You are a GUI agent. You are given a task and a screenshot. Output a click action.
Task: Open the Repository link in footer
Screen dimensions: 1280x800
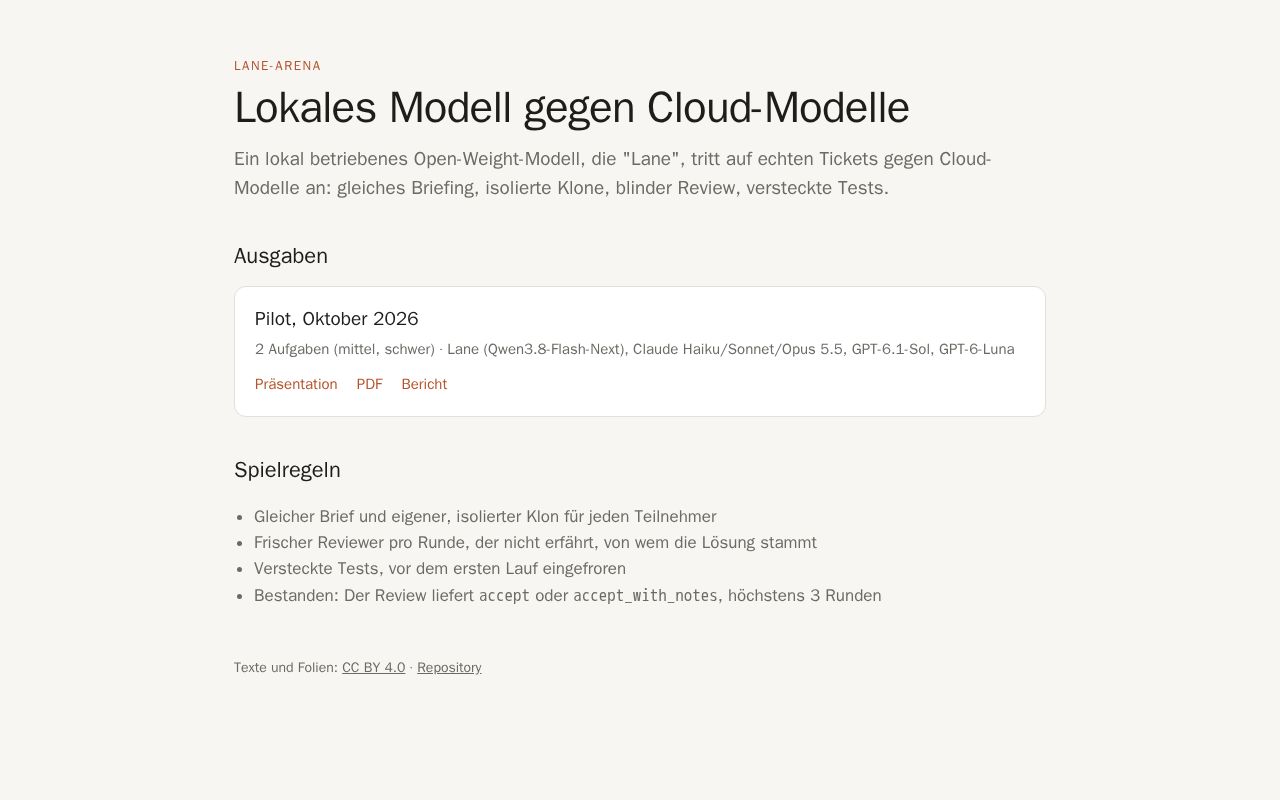coord(449,667)
